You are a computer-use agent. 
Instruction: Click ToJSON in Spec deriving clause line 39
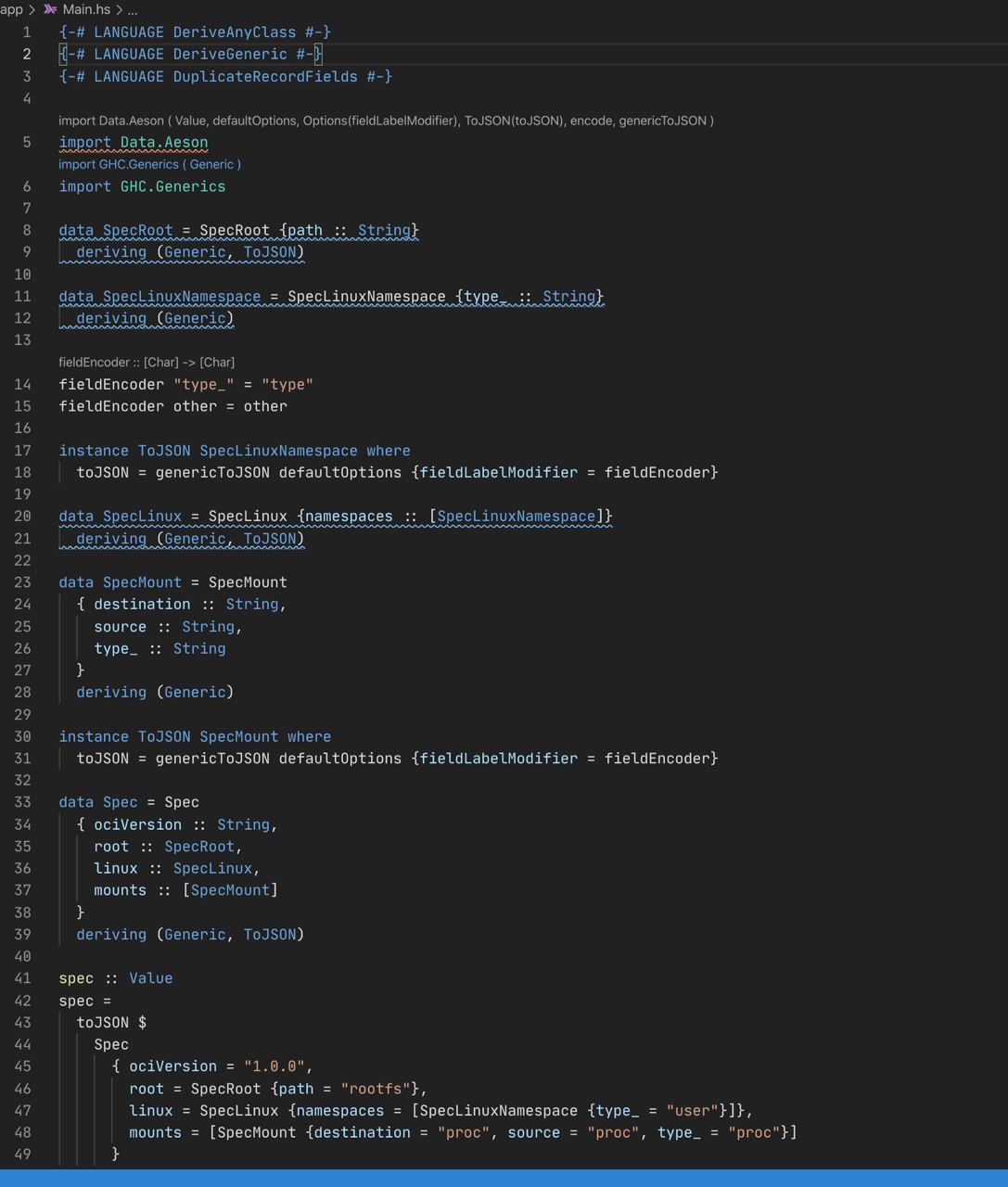point(270,935)
